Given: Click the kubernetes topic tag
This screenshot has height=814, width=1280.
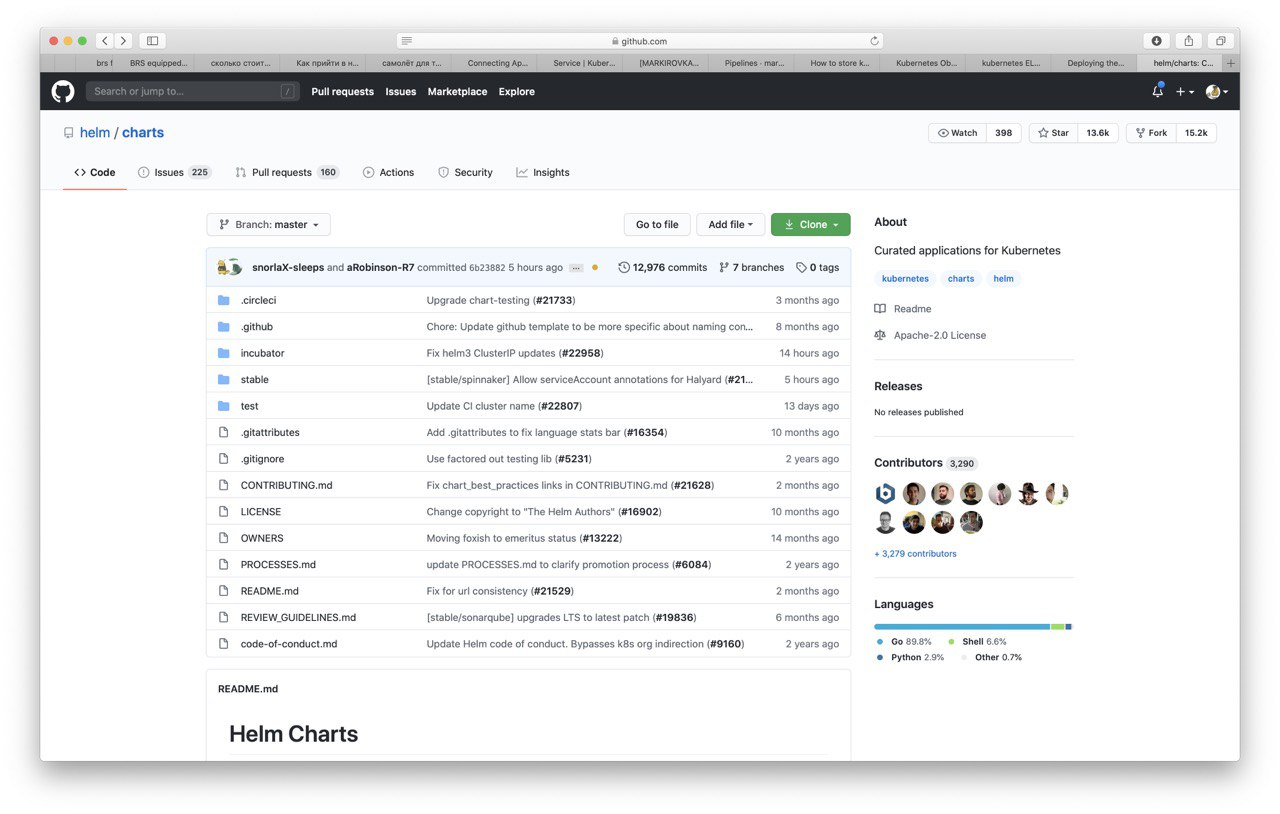Looking at the screenshot, I should (x=905, y=279).
